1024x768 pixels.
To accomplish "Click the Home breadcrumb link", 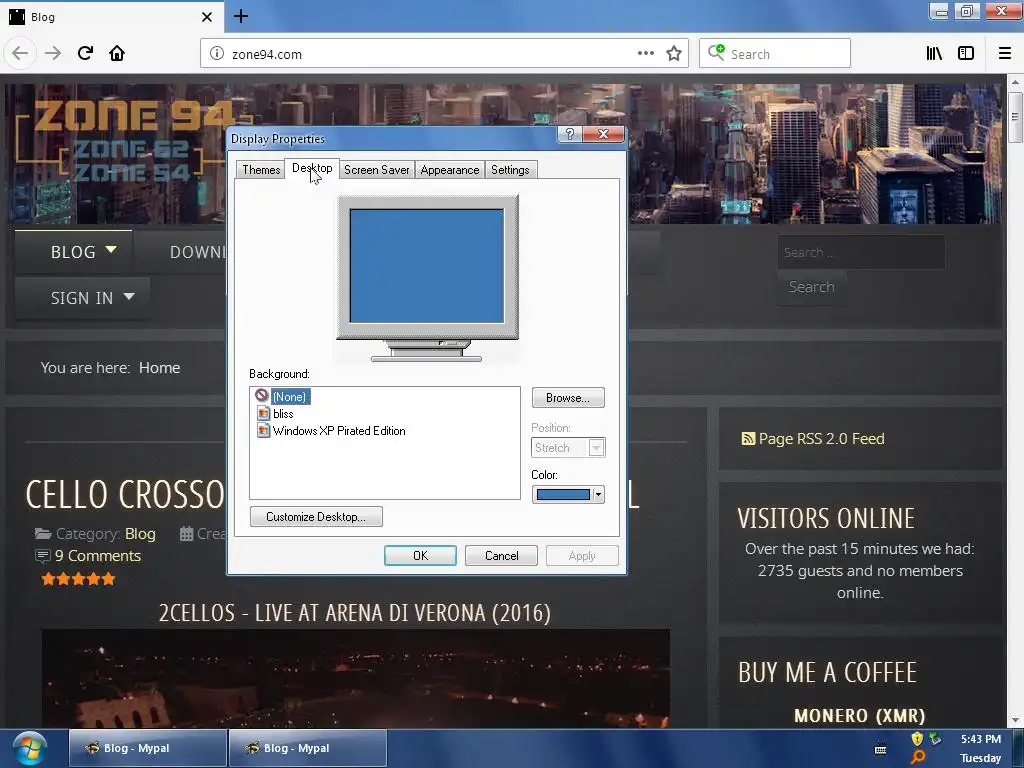I will click(x=159, y=368).
